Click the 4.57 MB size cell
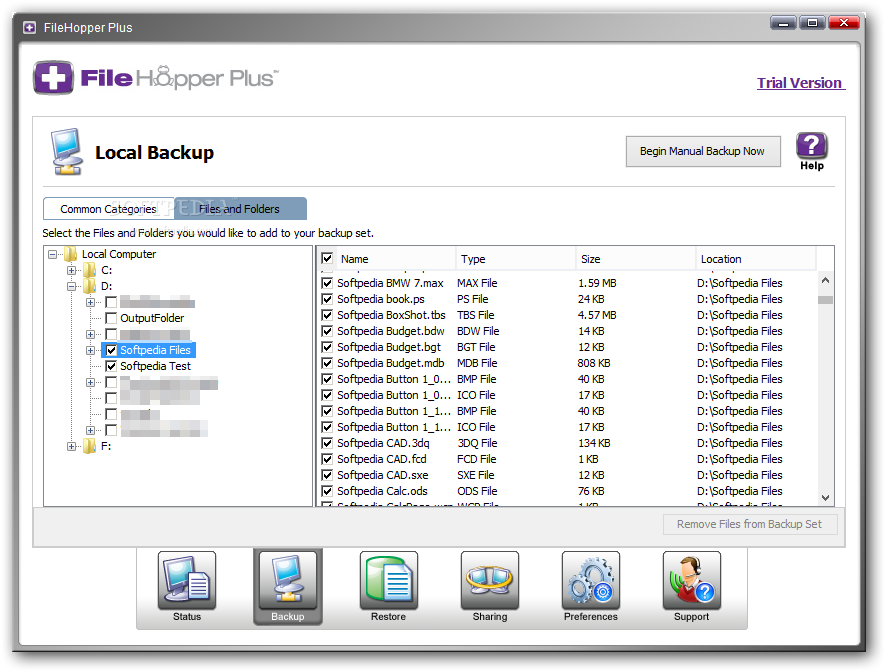The width and height of the screenshot is (886, 672). coord(597,315)
